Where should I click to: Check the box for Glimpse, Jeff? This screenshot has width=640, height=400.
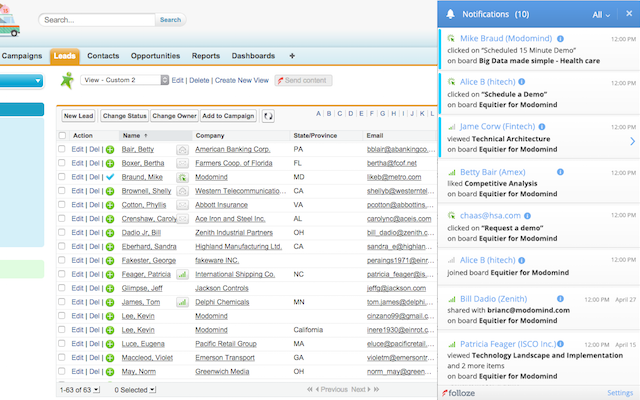coord(62,288)
